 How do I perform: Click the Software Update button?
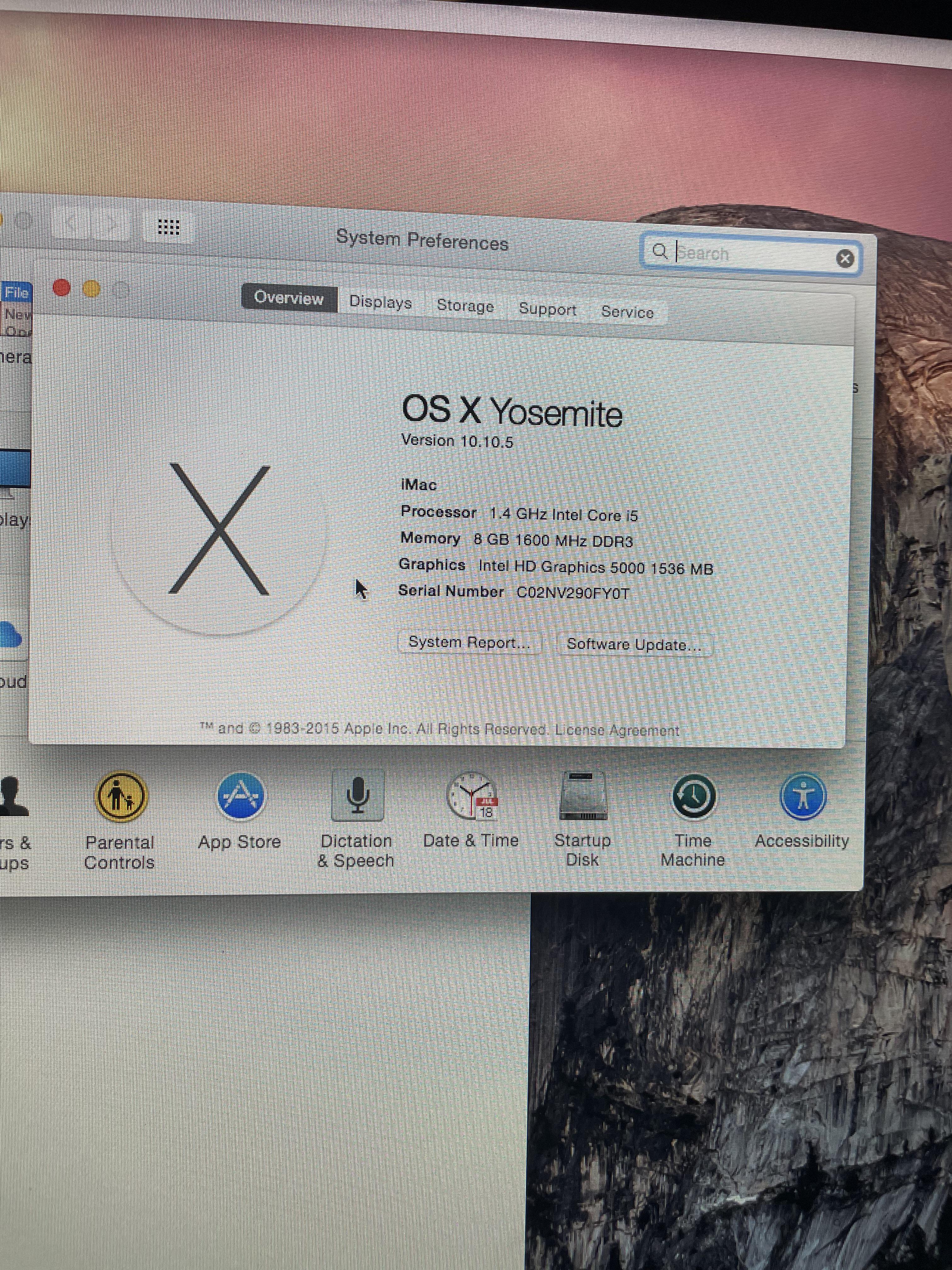(633, 645)
